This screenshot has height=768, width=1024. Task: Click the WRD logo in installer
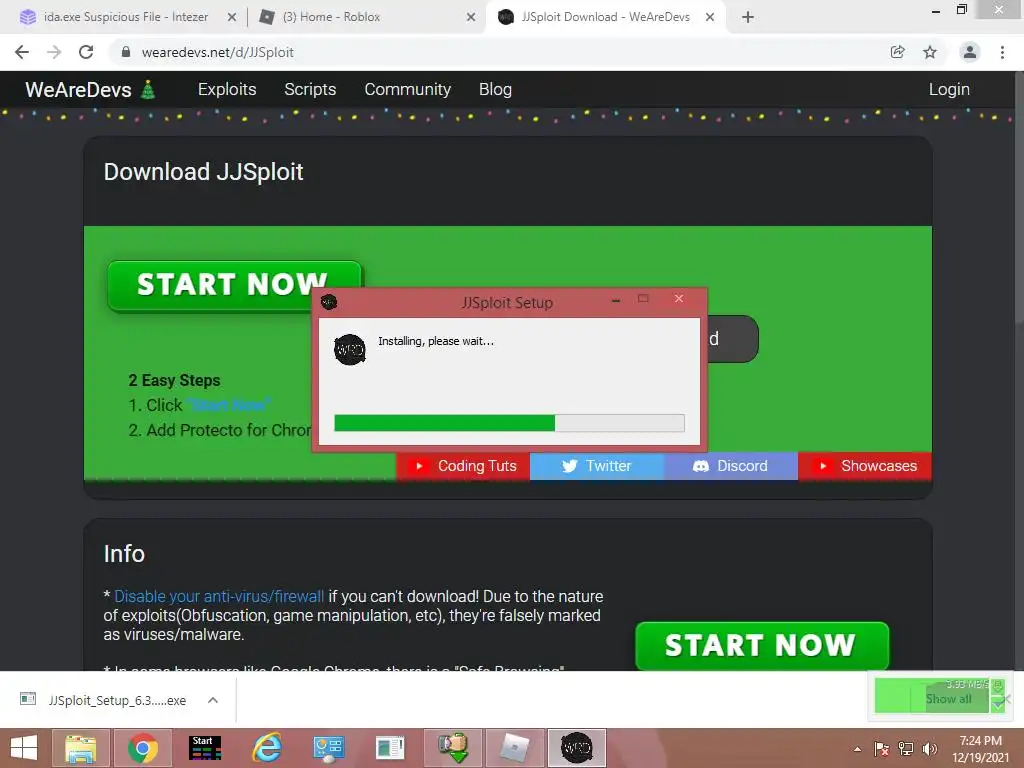[x=349, y=350]
